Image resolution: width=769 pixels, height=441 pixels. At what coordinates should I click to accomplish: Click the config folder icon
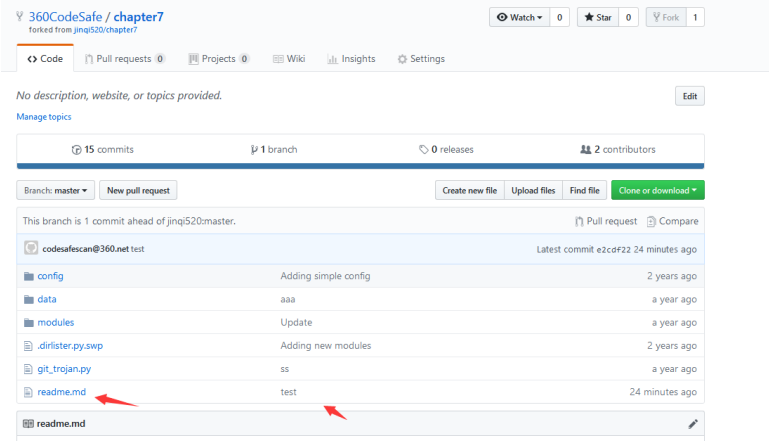click(x=29, y=276)
